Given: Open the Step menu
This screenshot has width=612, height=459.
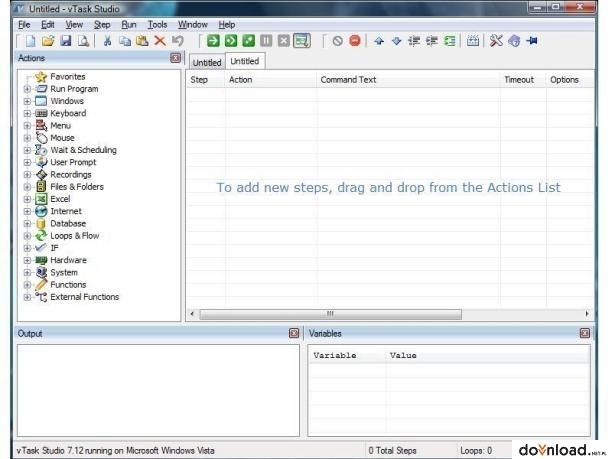Looking at the screenshot, I should [102, 25].
